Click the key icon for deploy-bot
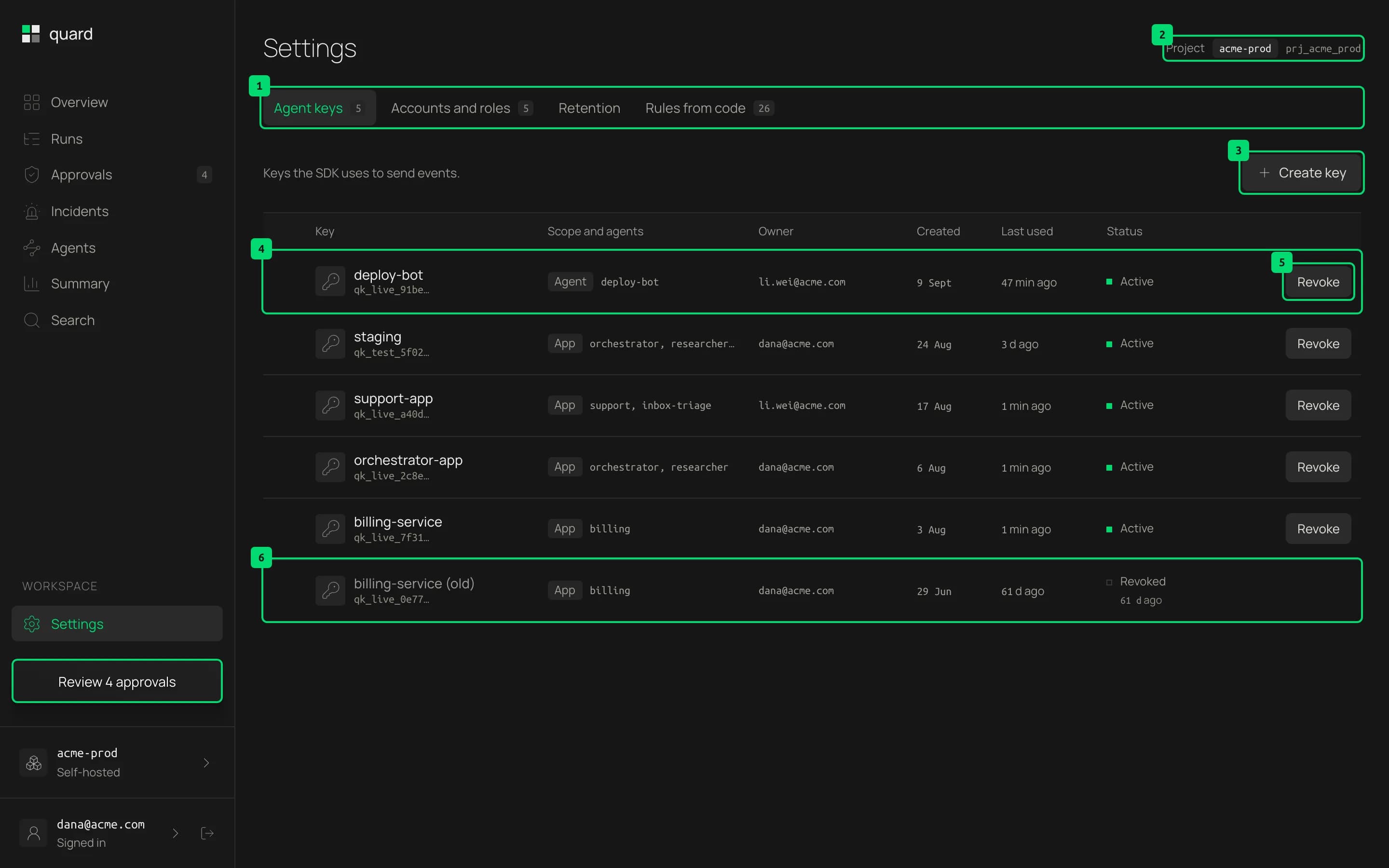Screen dimensions: 1389x868 click(x=330, y=281)
